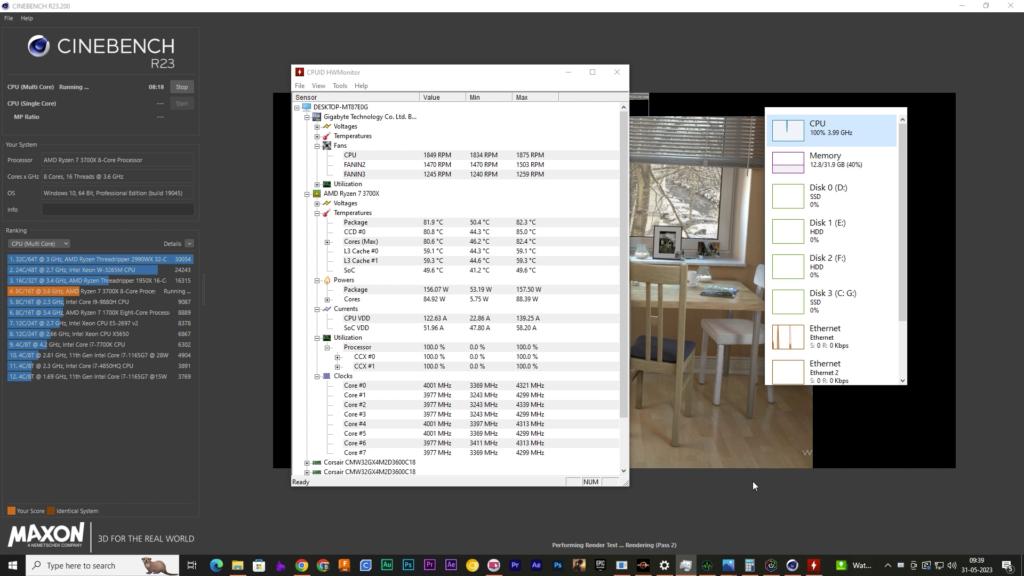Select the CPU performance graph tile

(833, 130)
